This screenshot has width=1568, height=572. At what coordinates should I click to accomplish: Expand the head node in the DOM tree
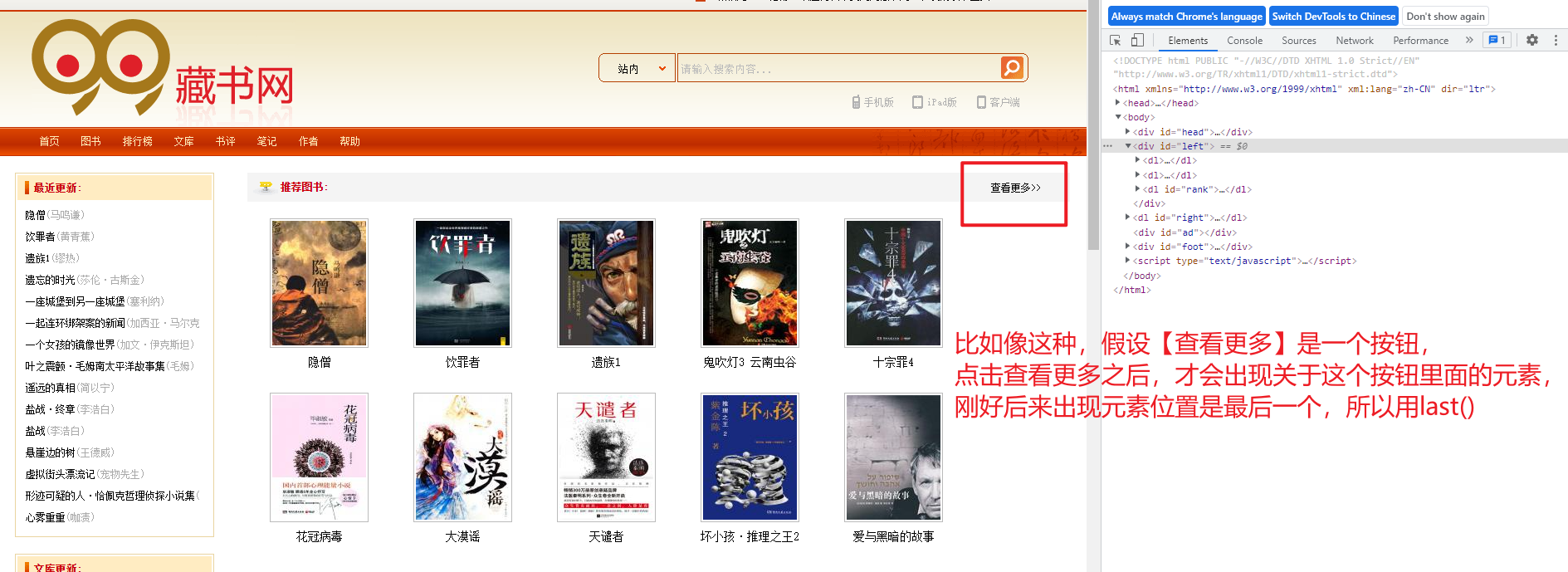tap(1118, 103)
